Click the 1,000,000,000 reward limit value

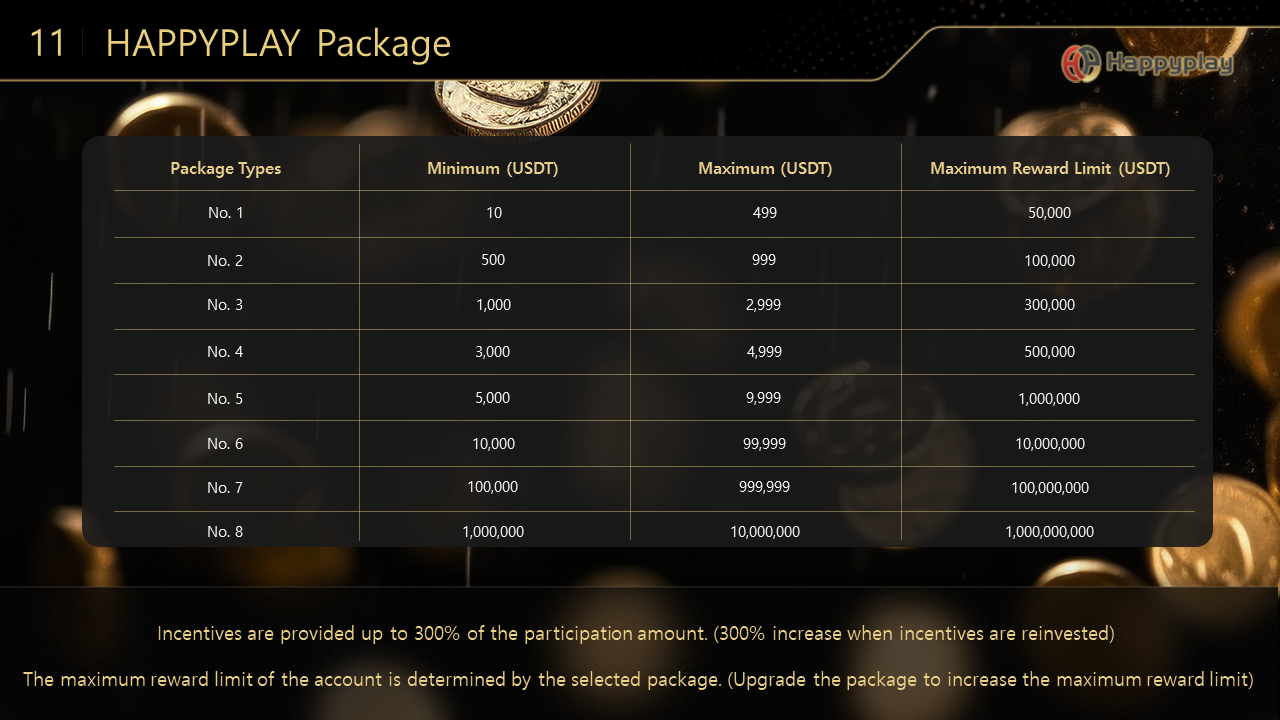click(1050, 531)
